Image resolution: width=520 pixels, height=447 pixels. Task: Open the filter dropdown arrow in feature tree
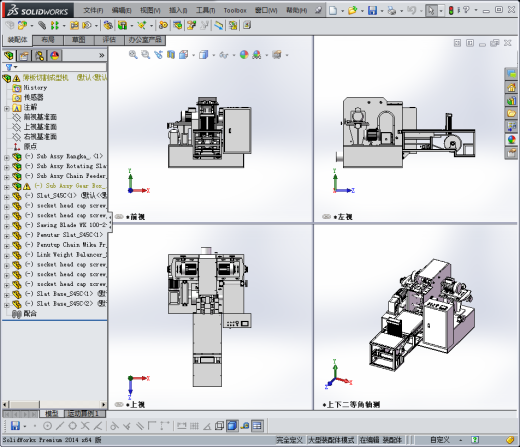click(15, 67)
